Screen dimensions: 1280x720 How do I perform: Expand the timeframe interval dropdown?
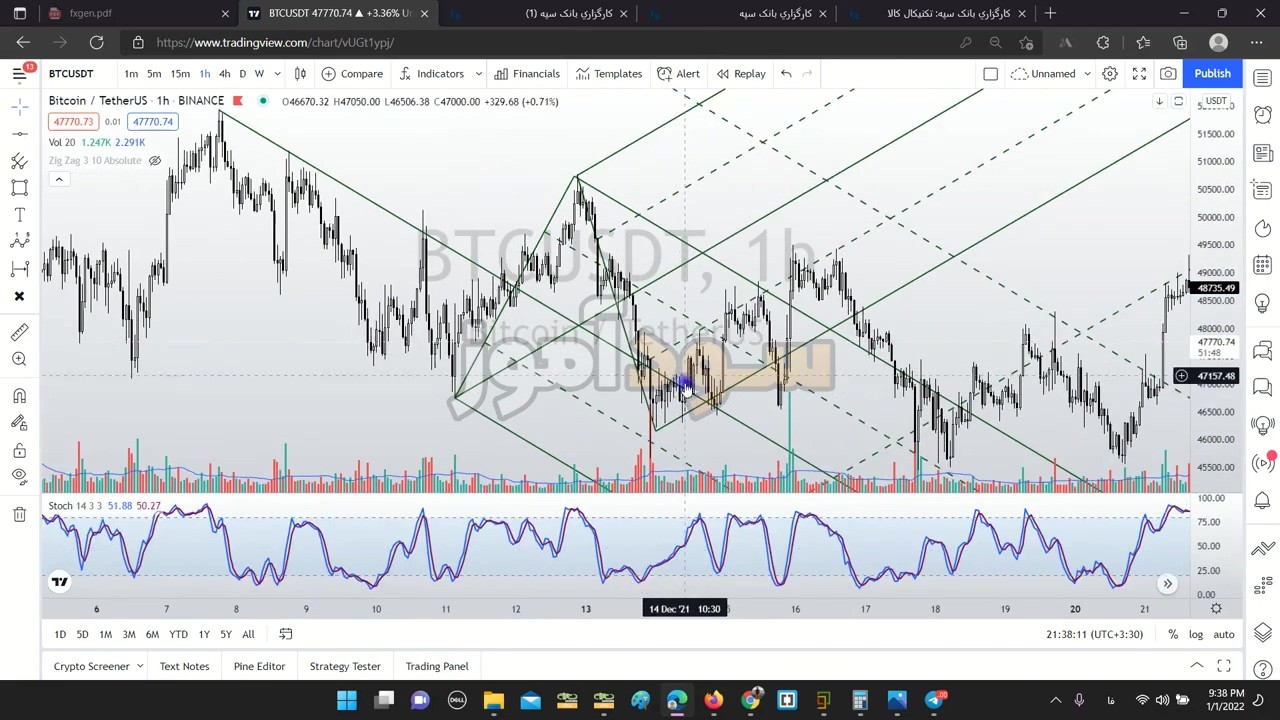pos(277,74)
